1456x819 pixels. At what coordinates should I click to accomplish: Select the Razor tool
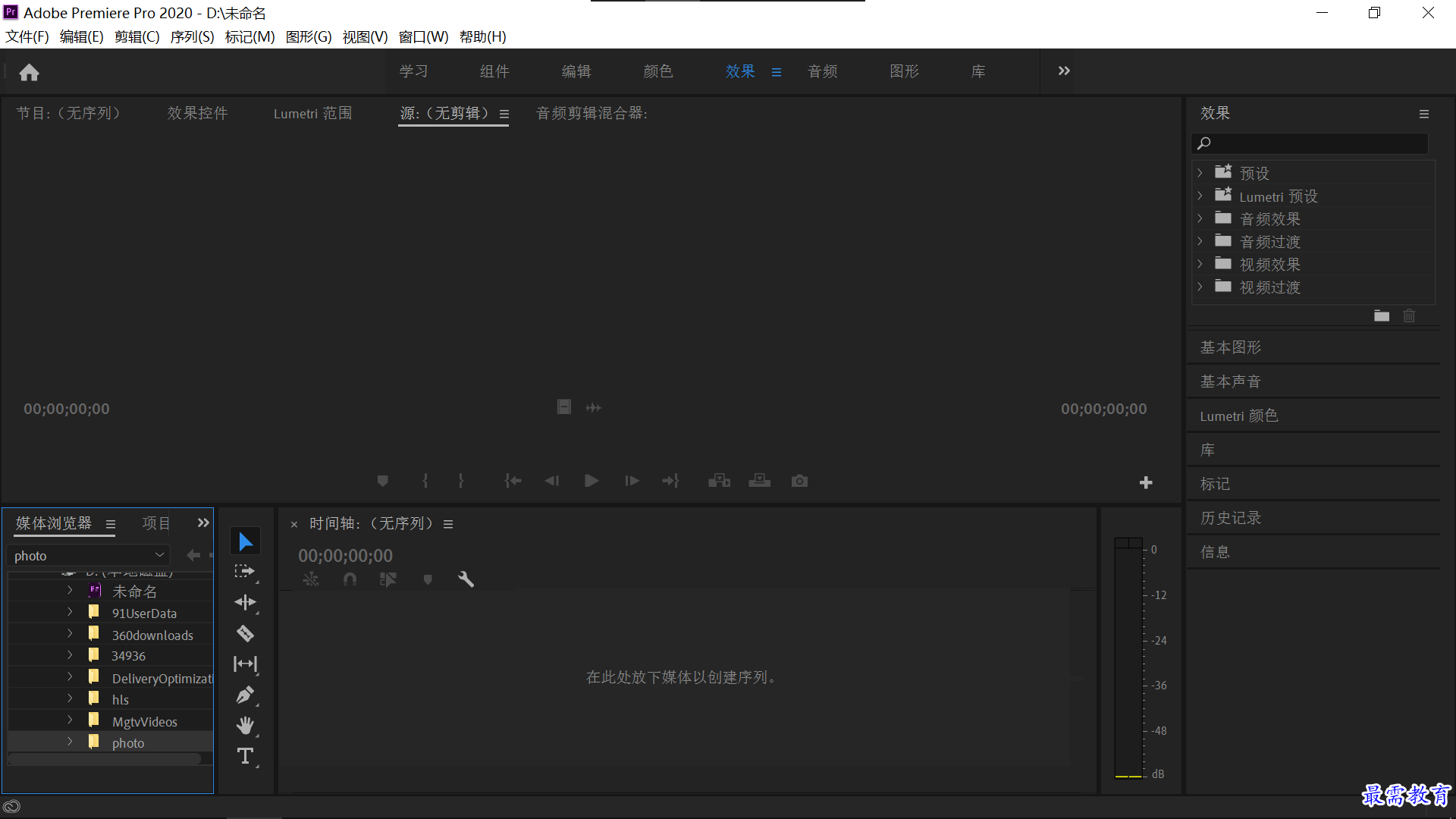pos(245,633)
